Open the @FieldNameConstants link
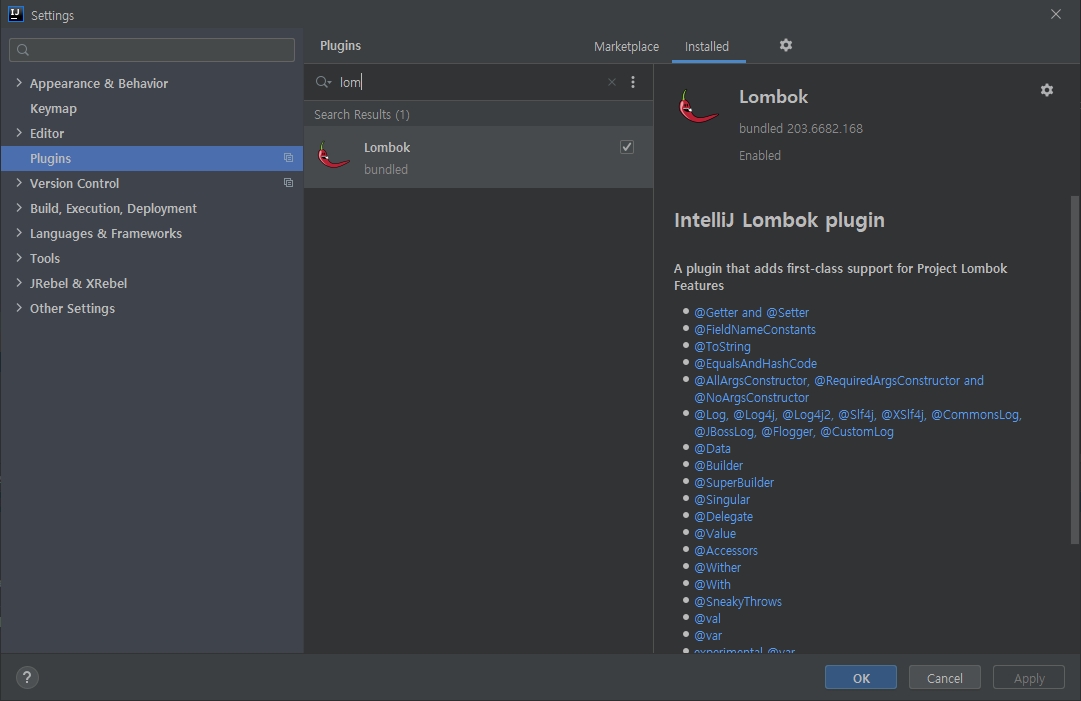This screenshot has height=701, width=1081. [755, 329]
